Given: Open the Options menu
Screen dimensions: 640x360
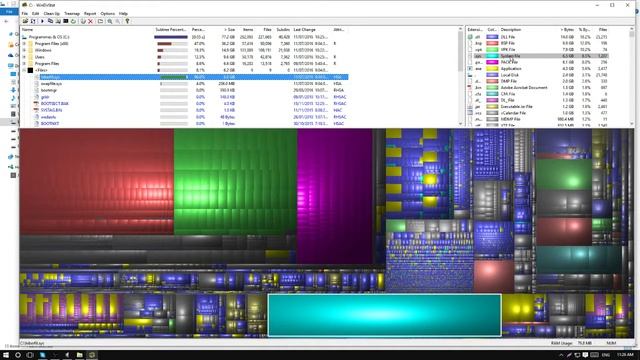Looking at the screenshot, I should [x=108, y=13].
